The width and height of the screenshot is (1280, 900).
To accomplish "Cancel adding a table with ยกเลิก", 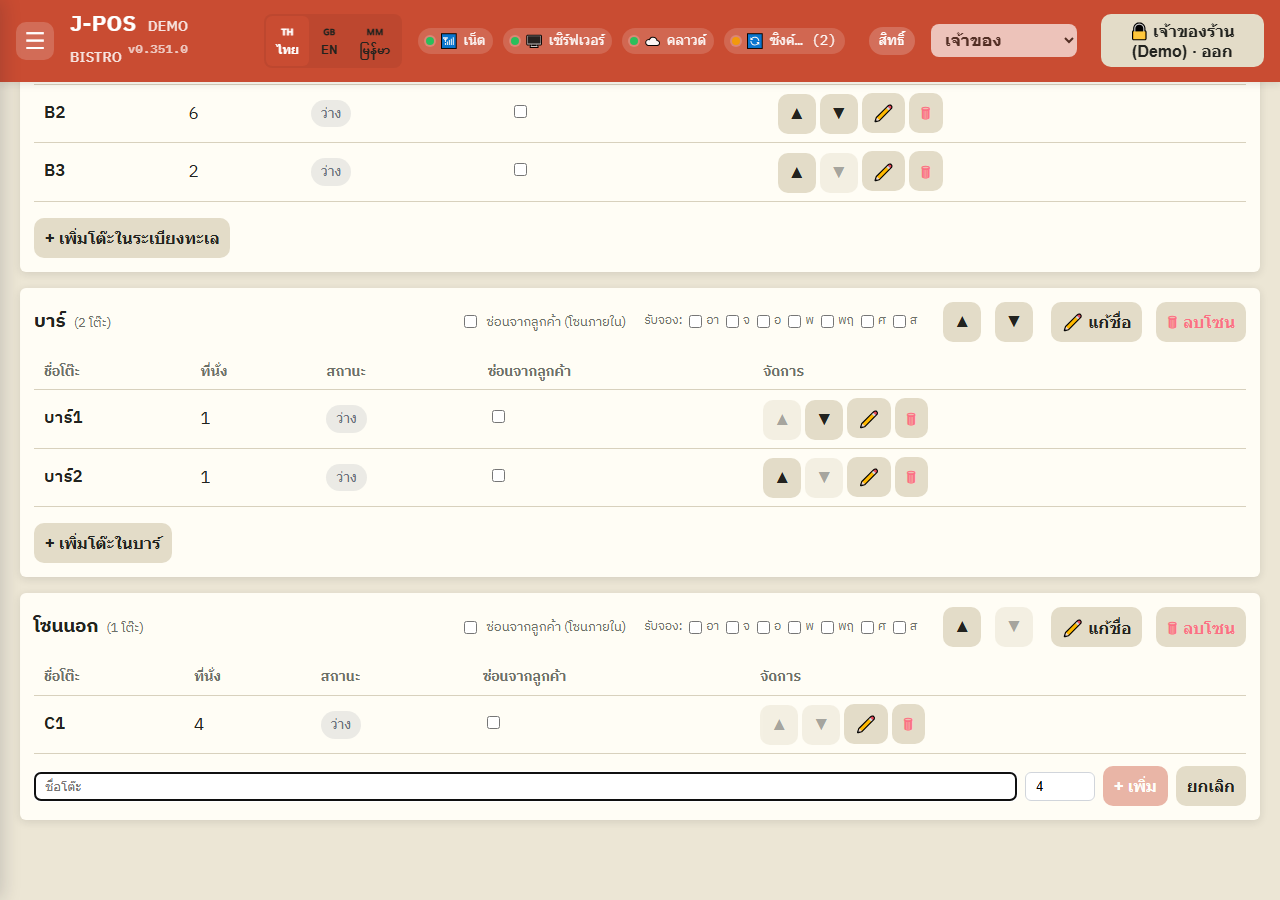I will click(1211, 786).
